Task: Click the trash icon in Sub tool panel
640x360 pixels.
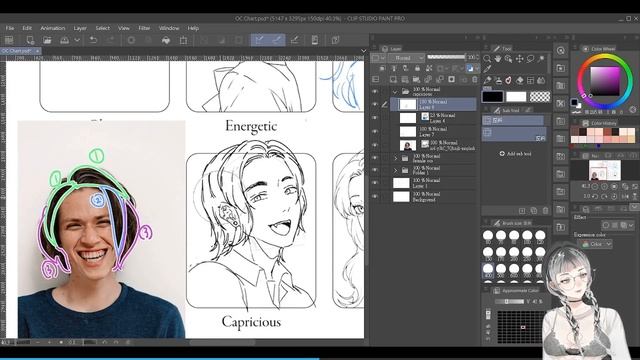Action: coord(546,211)
